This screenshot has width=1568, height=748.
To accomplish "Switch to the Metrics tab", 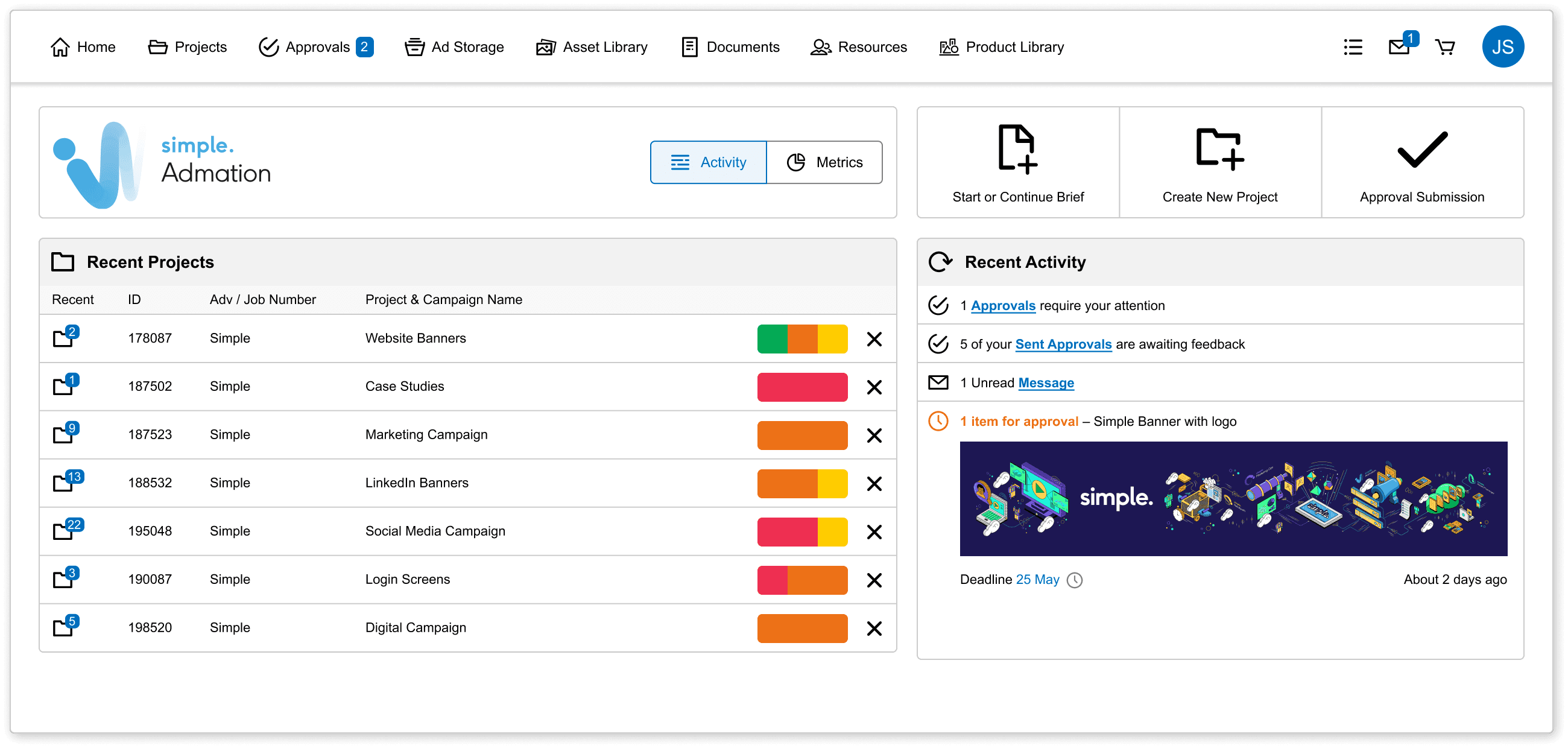I will coord(824,162).
